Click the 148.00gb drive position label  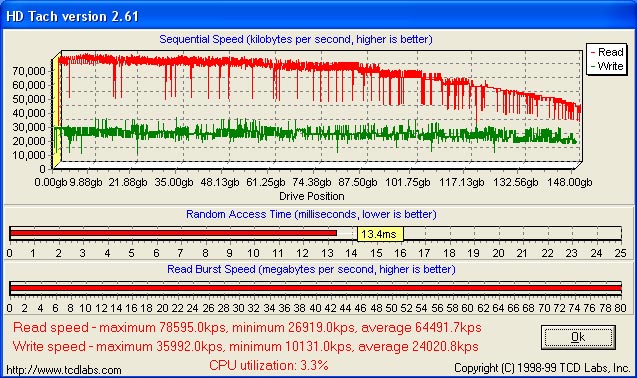570,182
